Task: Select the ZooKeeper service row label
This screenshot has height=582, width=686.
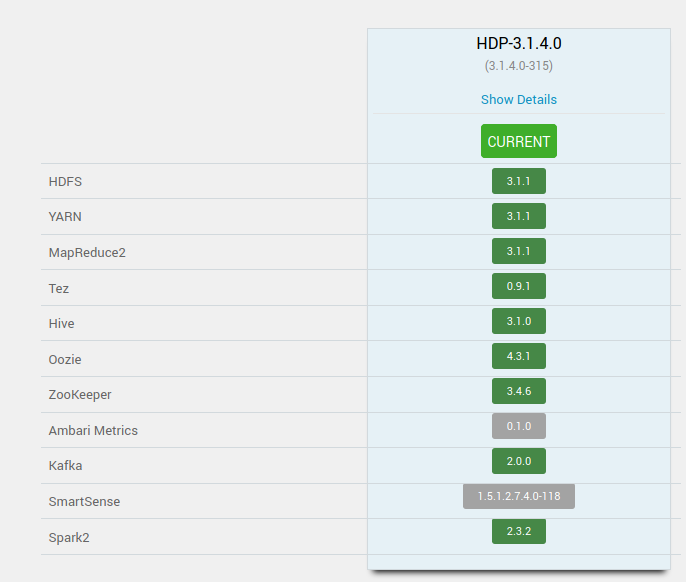Action: coord(80,395)
